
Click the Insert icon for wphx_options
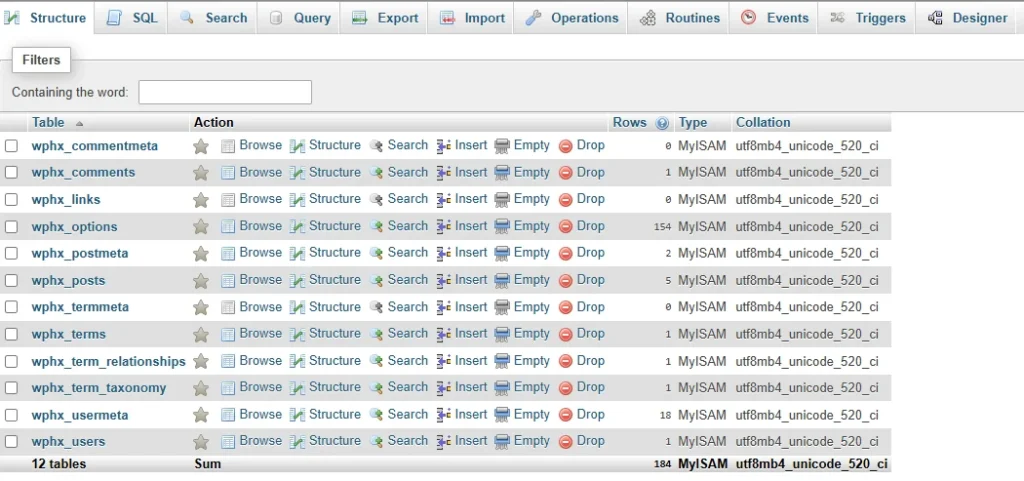(x=444, y=226)
